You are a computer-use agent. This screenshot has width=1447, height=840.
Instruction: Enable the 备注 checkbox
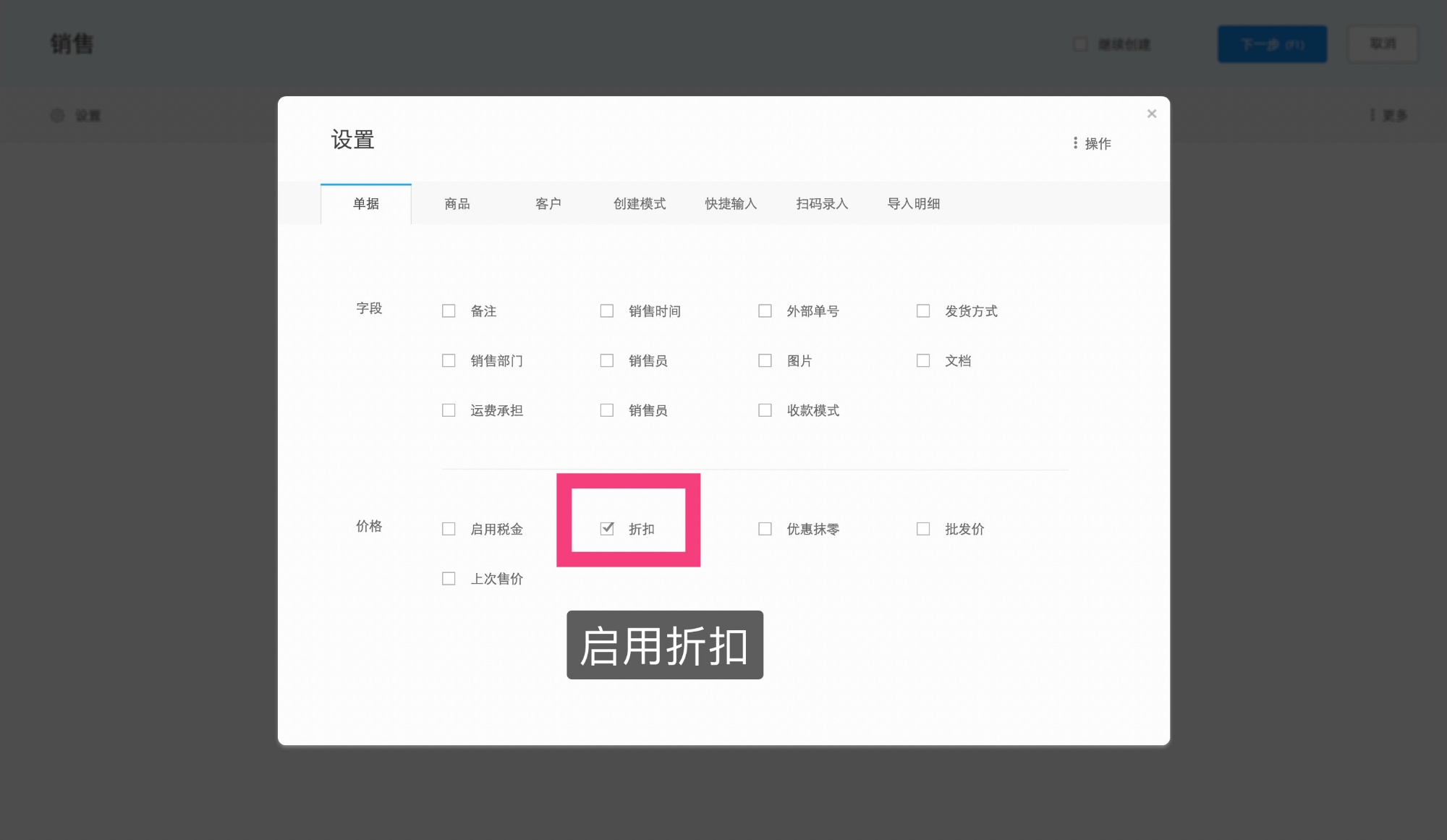point(449,310)
